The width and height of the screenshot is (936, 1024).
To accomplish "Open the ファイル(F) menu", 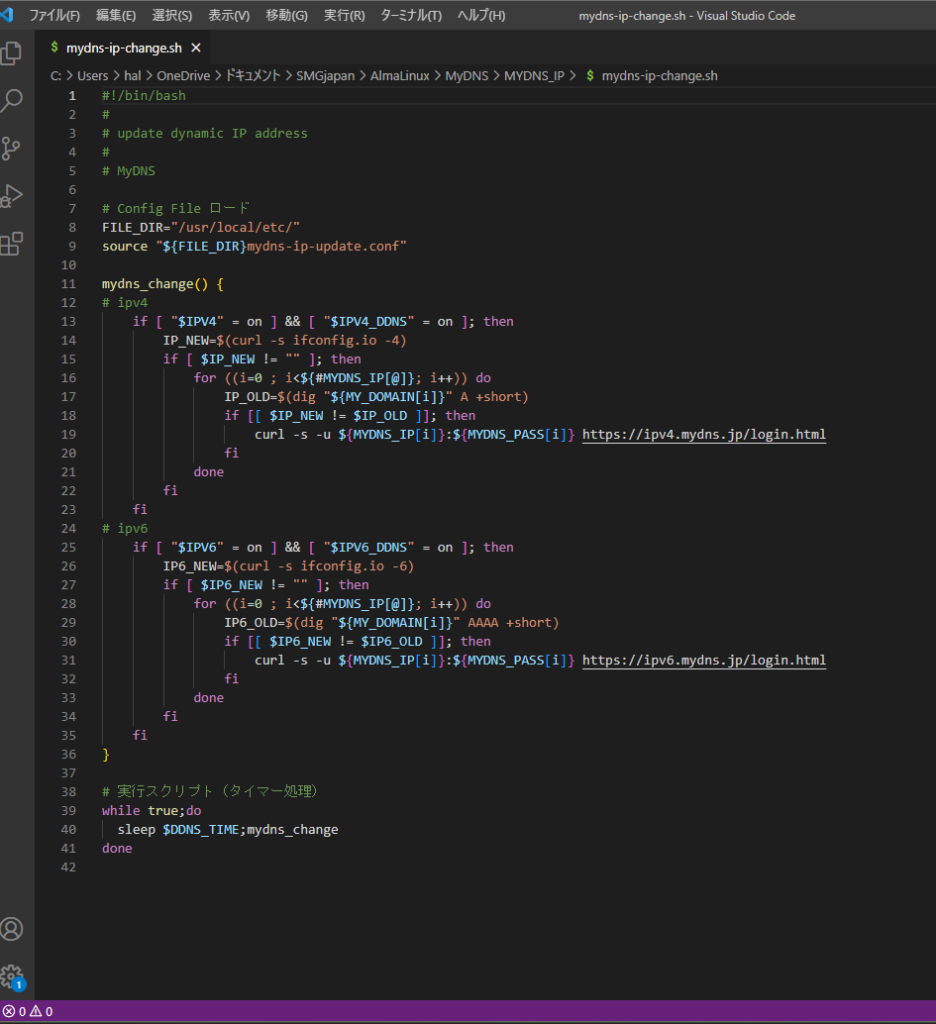I will (55, 16).
